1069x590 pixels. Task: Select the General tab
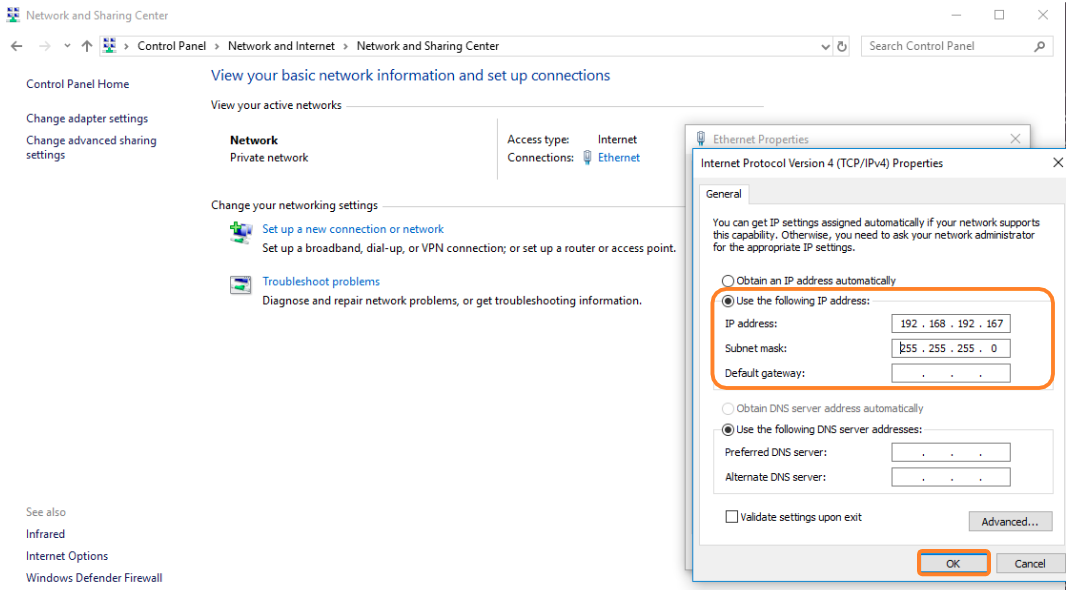[x=723, y=194]
